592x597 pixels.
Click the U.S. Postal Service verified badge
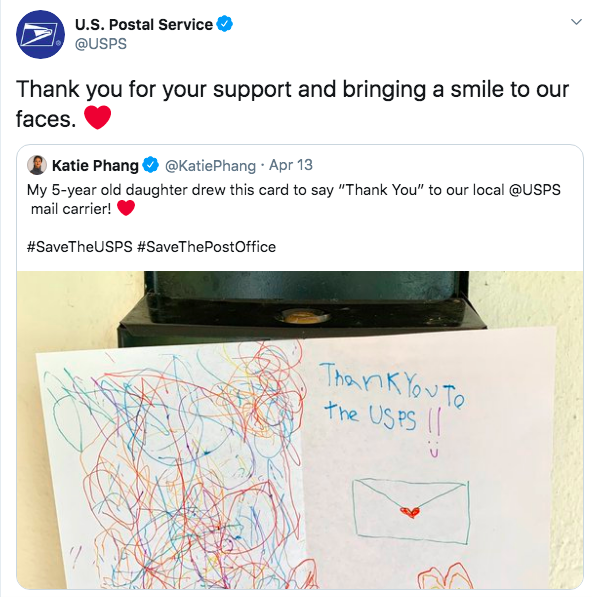[225, 24]
